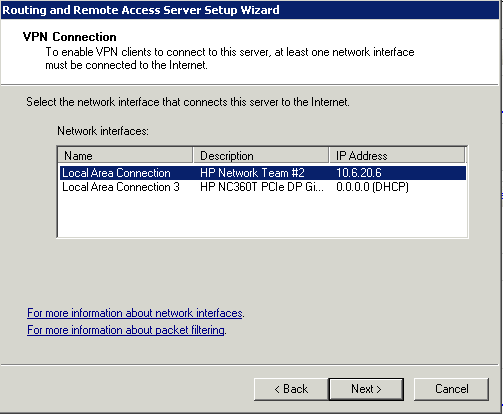
Task: Select the Local Area Connection 3 interface
Action: pyautogui.click(x=262, y=187)
